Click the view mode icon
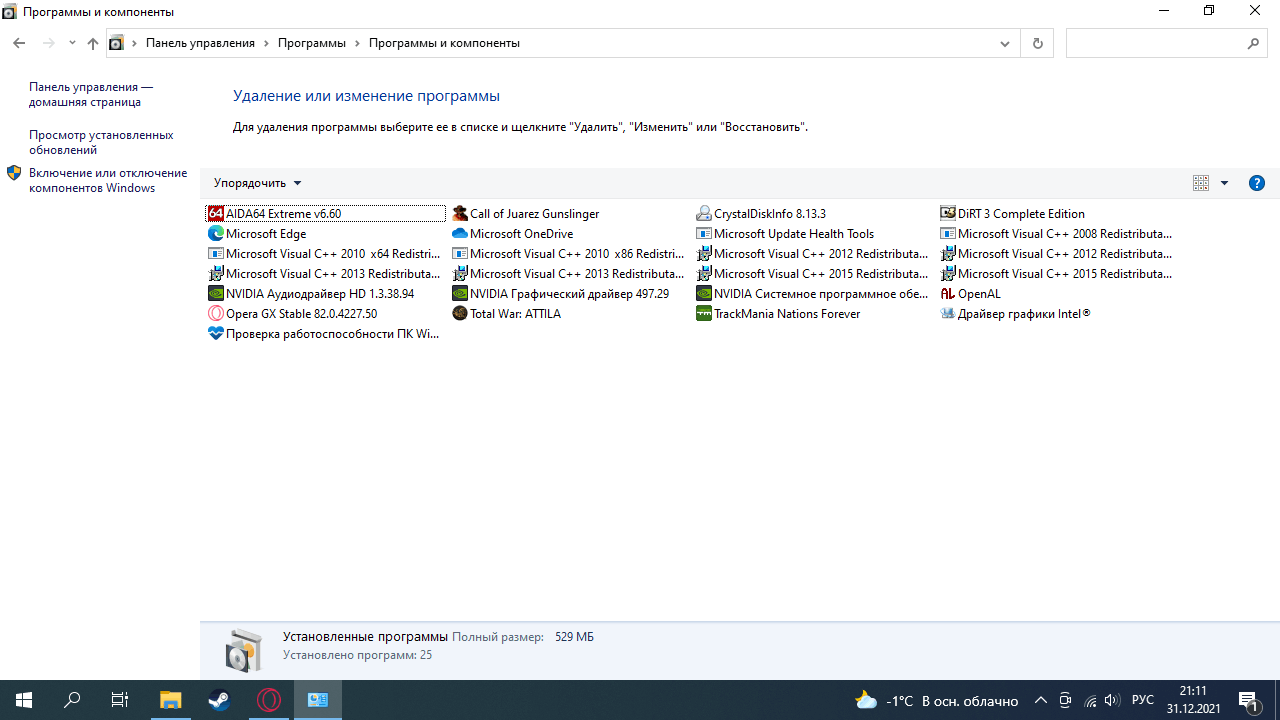This screenshot has height=720, width=1280. [1201, 183]
